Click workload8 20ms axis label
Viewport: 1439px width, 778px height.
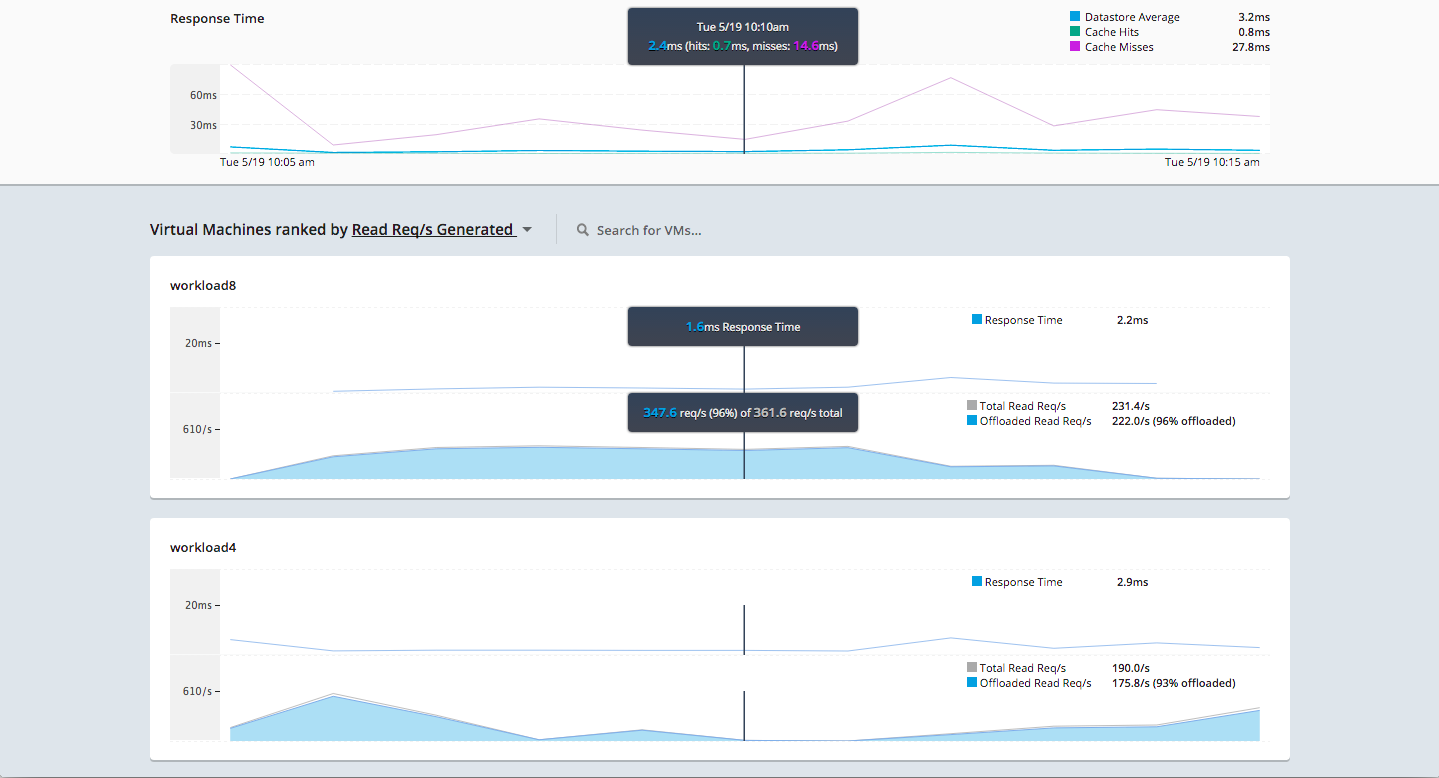(x=198, y=343)
